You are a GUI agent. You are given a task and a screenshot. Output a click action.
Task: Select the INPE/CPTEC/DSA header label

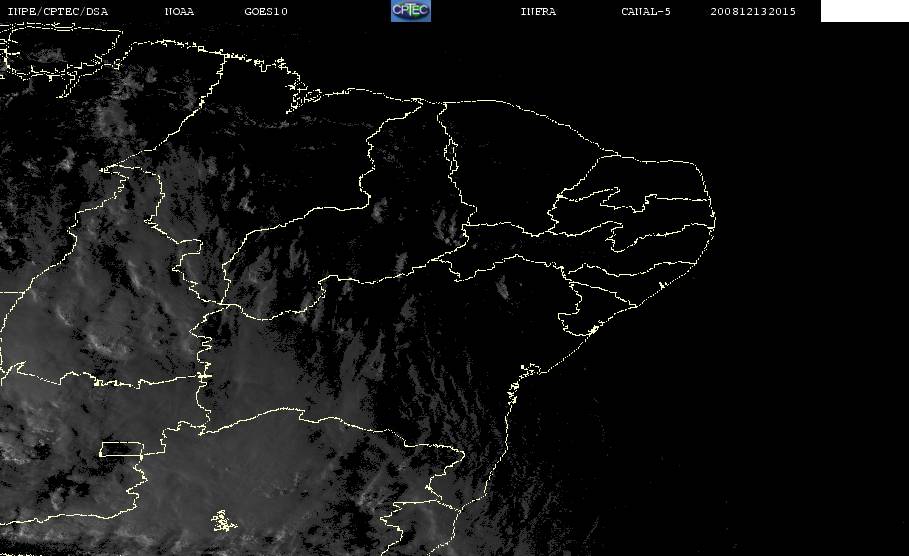[x=57, y=11]
